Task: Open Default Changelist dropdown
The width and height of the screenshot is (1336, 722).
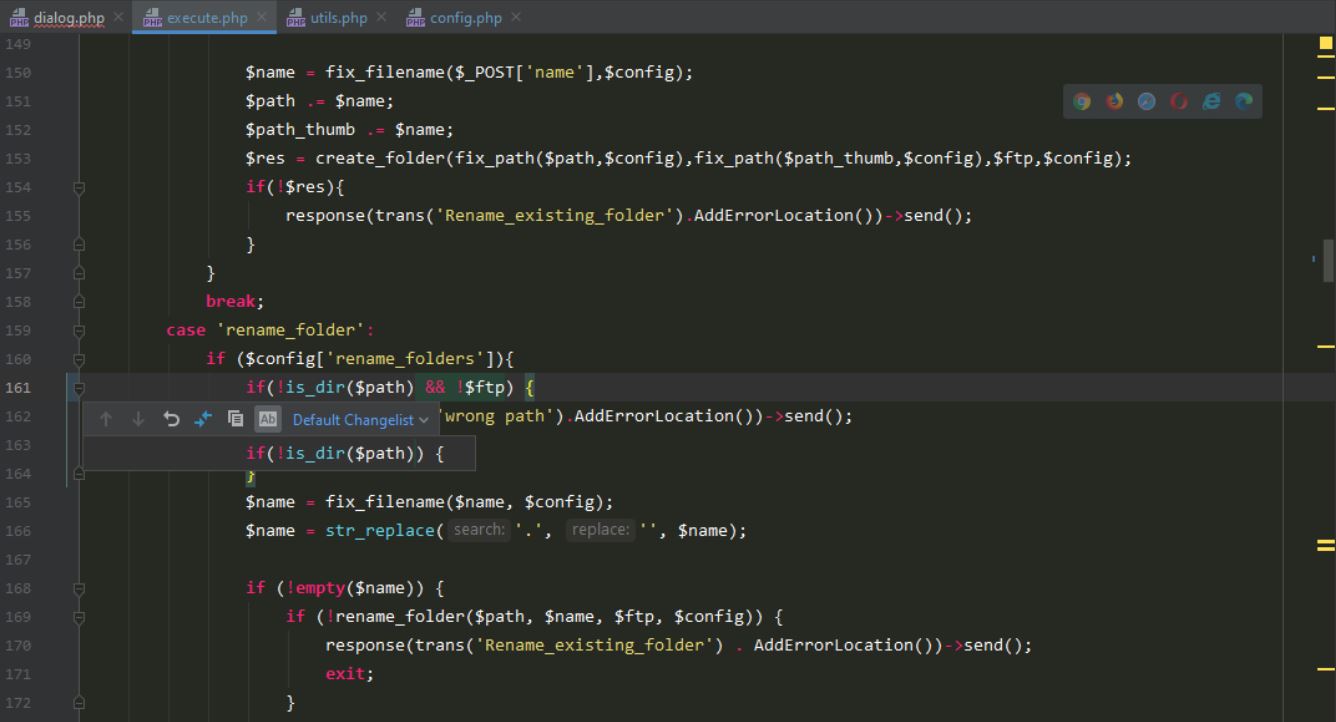Action: click(360, 420)
